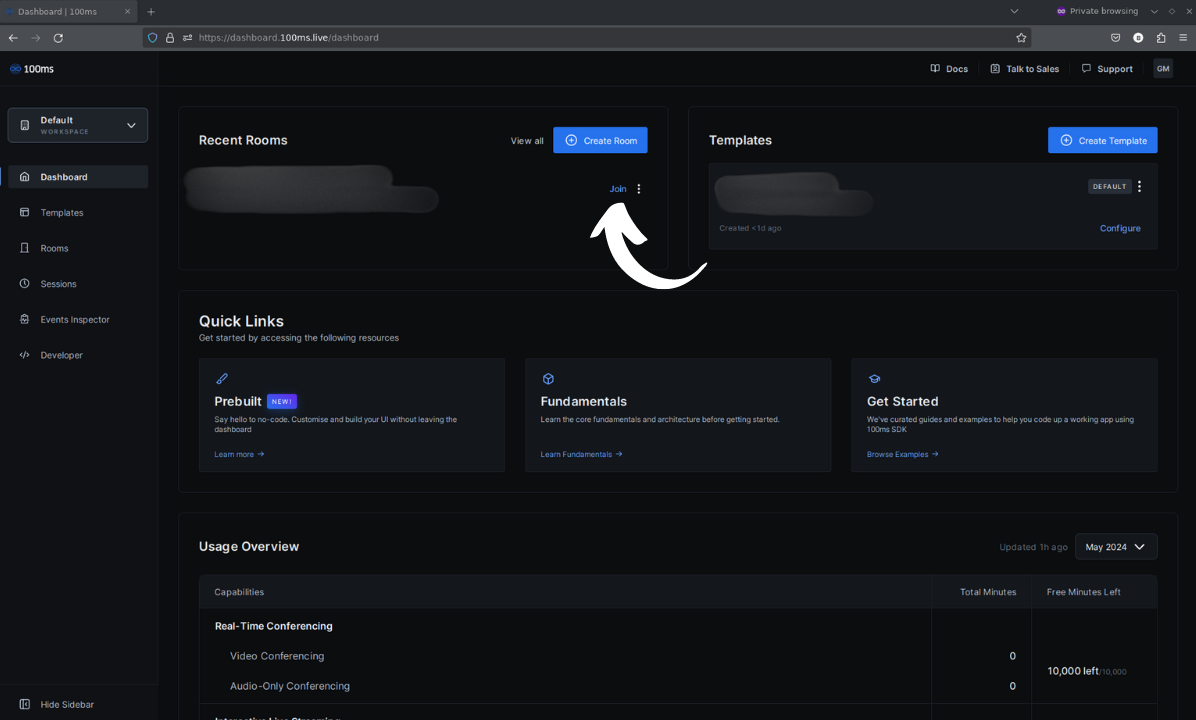
Task: Click the Private browsing indicator
Action: pos(1097,11)
